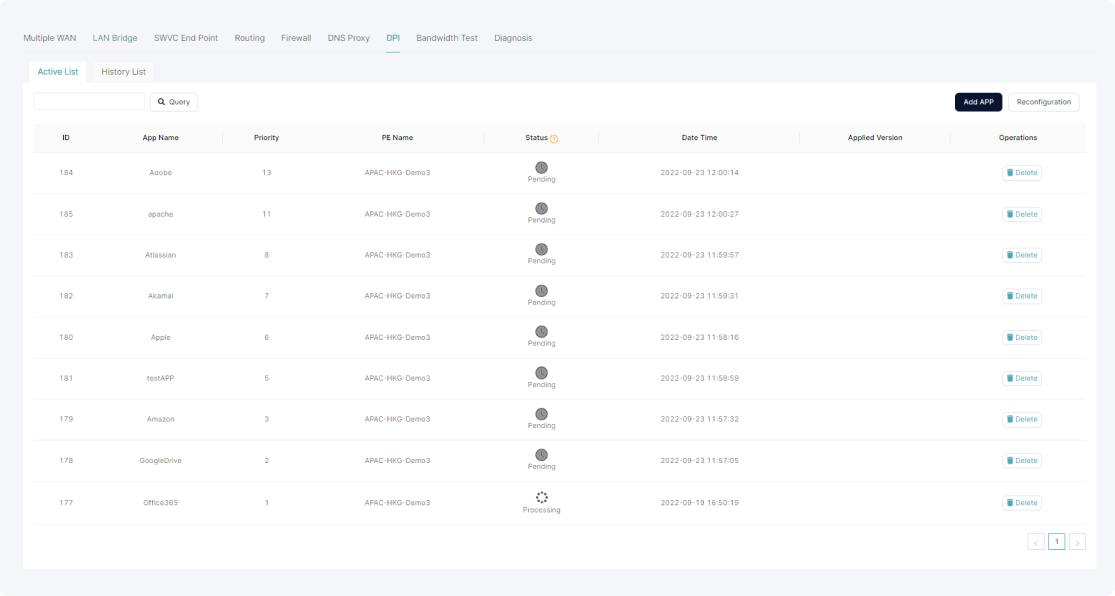The height and width of the screenshot is (596, 1115).
Task: Delete the Office365 app entry
Action: pyautogui.click(x=1022, y=502)
